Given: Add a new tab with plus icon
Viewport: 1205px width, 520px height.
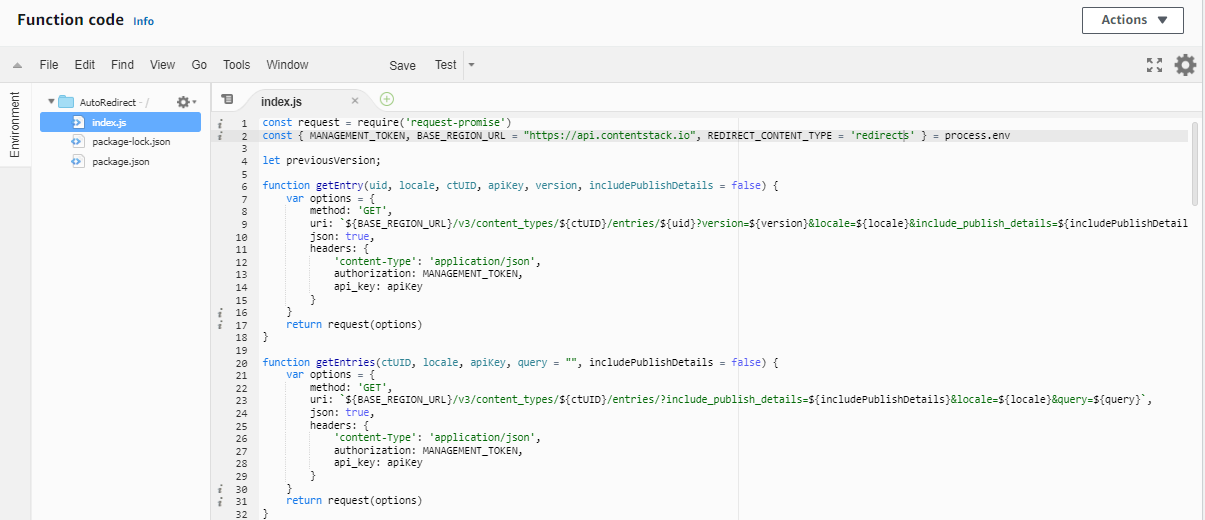Looking at the screenshot, I should coord(387,99).
